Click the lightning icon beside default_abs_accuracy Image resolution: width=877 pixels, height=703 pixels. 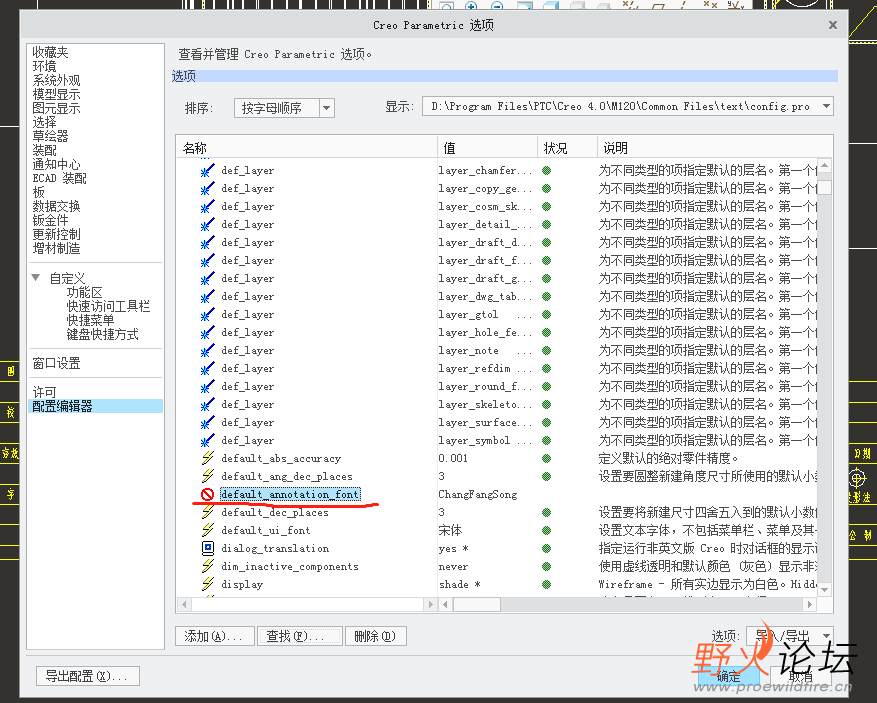[208, 458]
